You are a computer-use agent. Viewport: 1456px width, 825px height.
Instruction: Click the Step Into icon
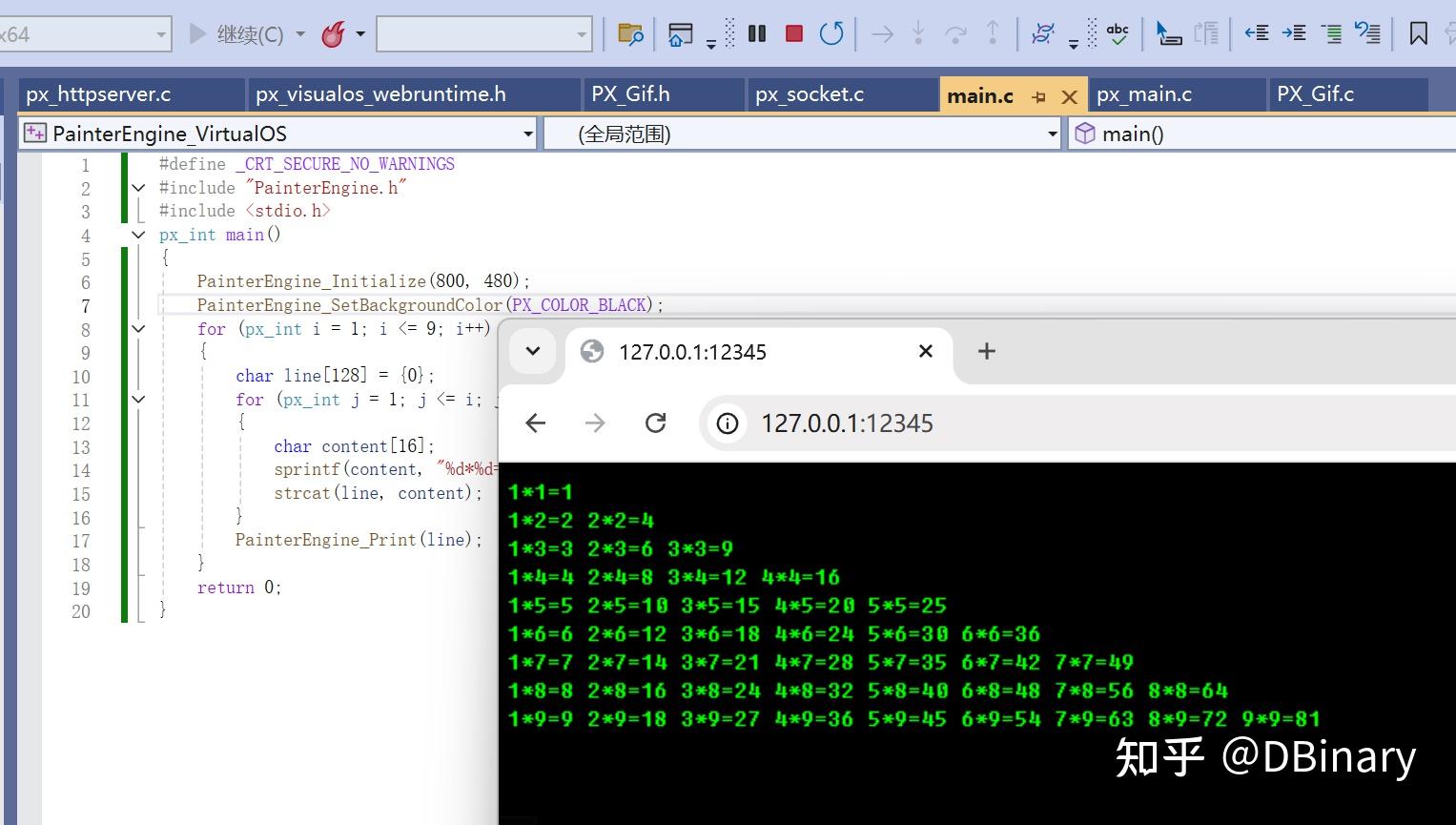pos(918,33)
